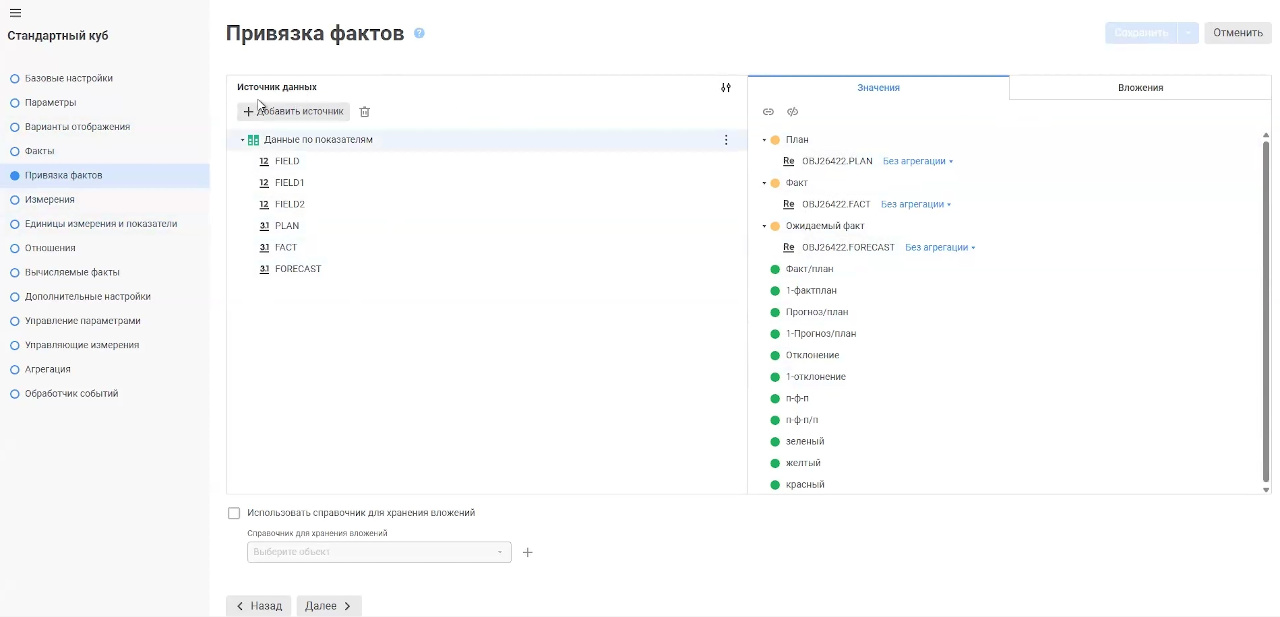Screen dimensions: 1280x617
Task: Click type icon next to FIELD1
Action: (264, 183)
